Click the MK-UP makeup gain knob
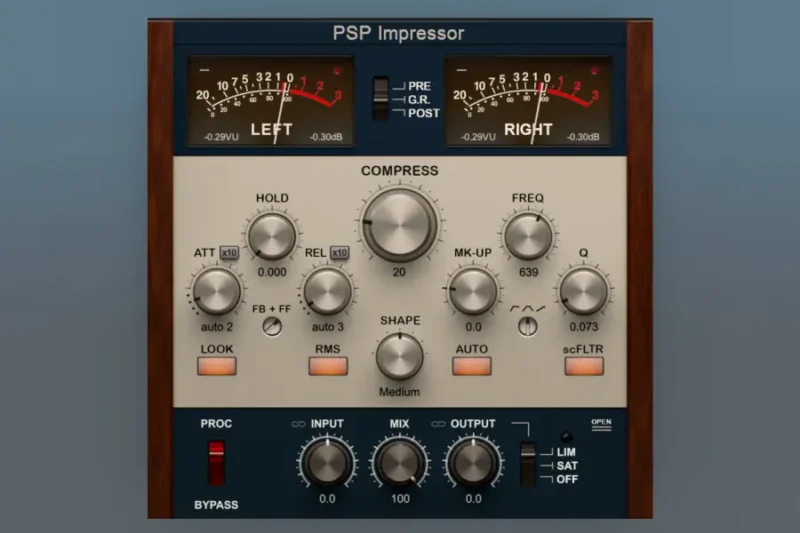 (x=472, y=291)
